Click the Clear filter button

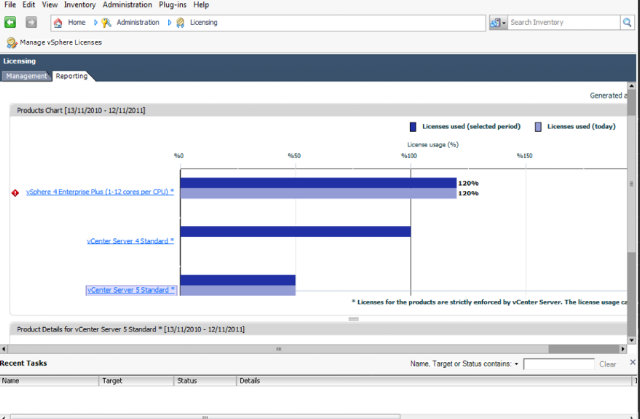click(x=607, y=364)
